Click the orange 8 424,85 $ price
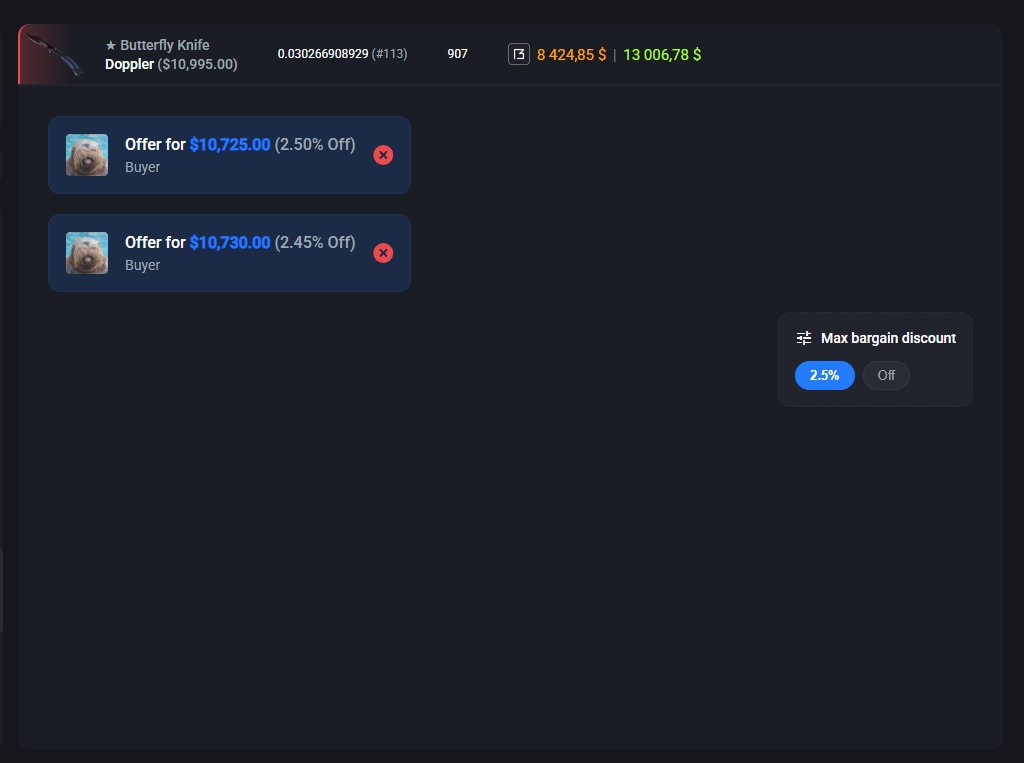The height and width of the screenshot is (763, 1024). pos(571,55)
